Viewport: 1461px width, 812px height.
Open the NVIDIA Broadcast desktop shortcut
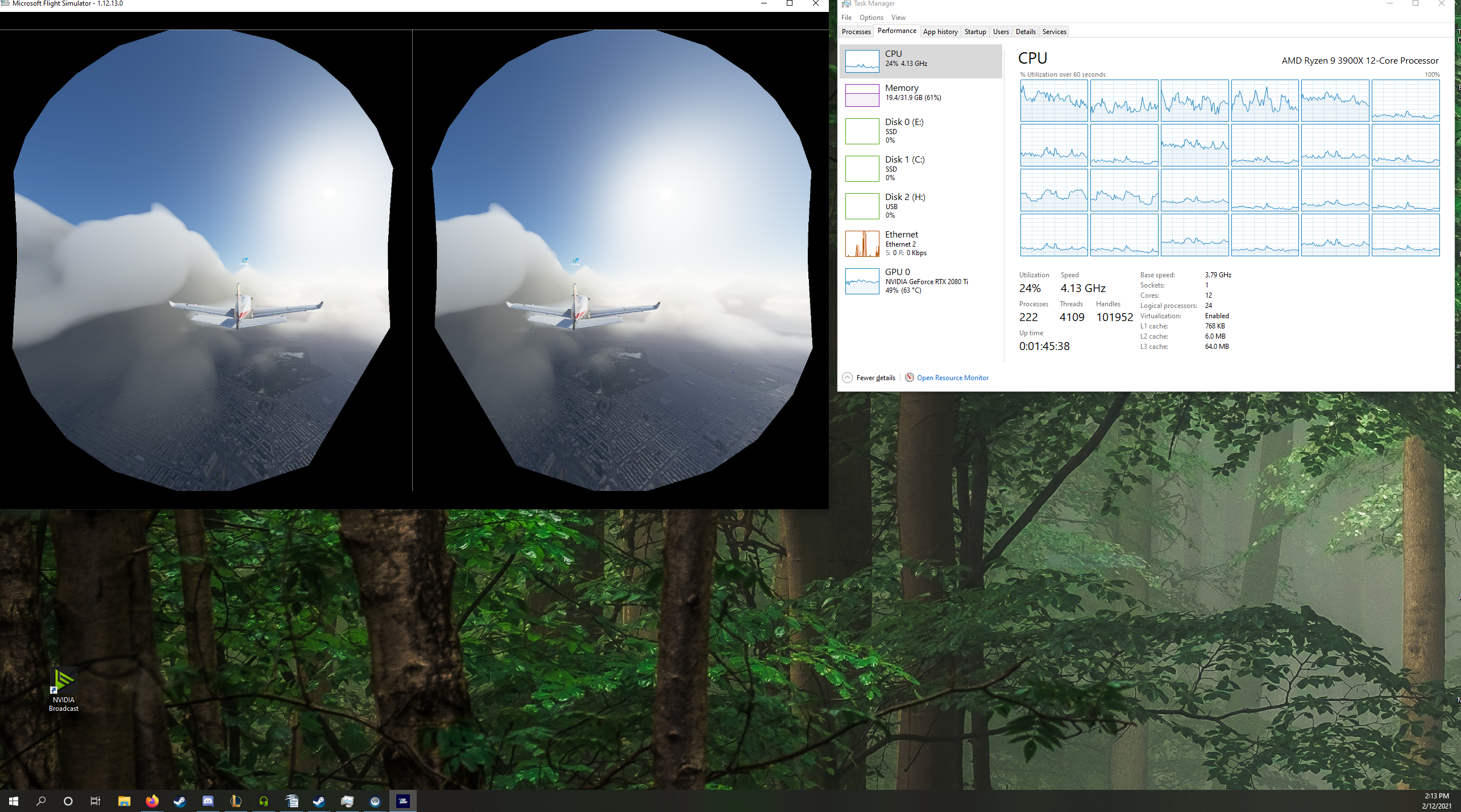pos(64,688)
